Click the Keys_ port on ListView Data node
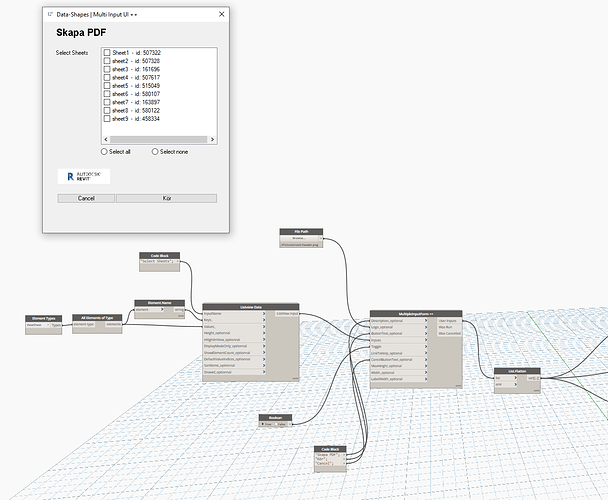This screenshot has width=608, height=500. [234, 320]
